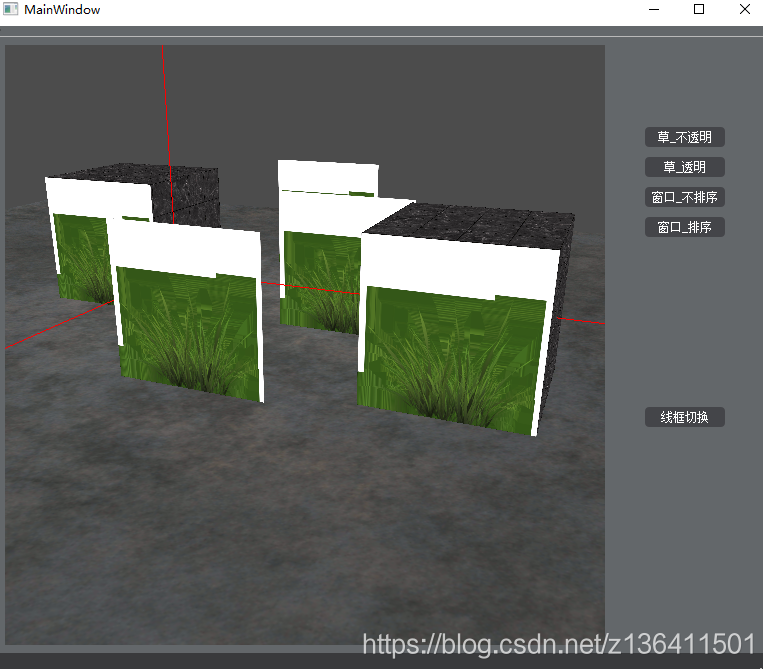Click the front-left grass panel in viewport
Image resolution: width=763 pixels, height=669 pixels.
pyautogui.click(x=187, y=311)
